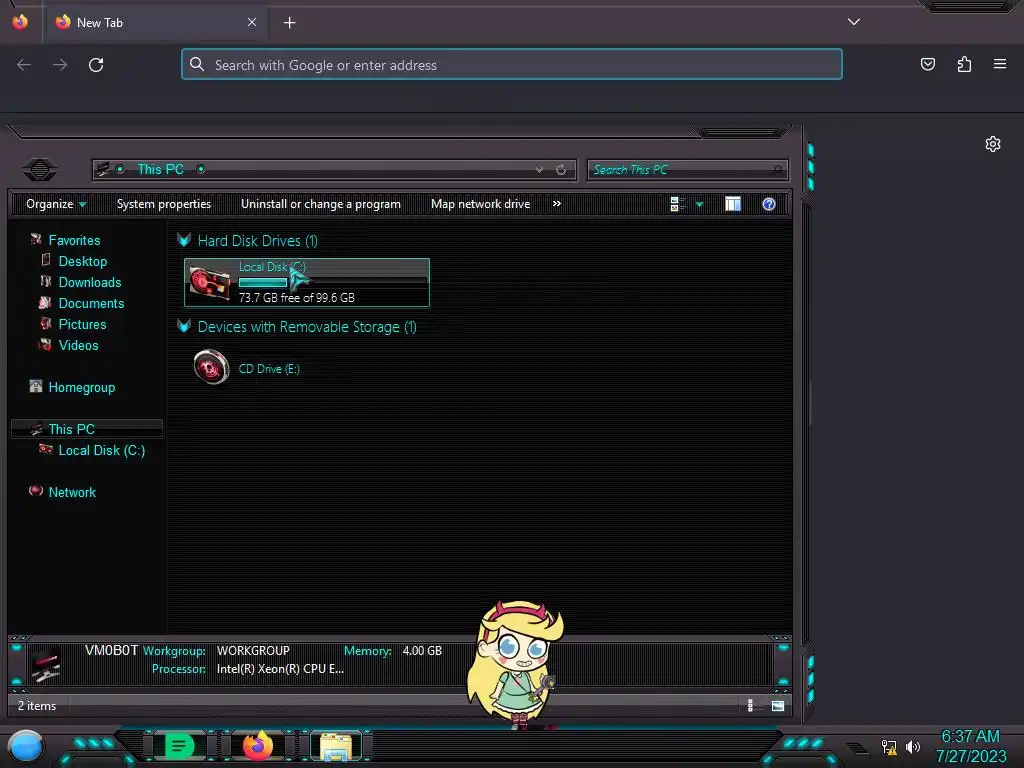
Task: Select the Local Disk (C:) drive tile
Action: 307,283
